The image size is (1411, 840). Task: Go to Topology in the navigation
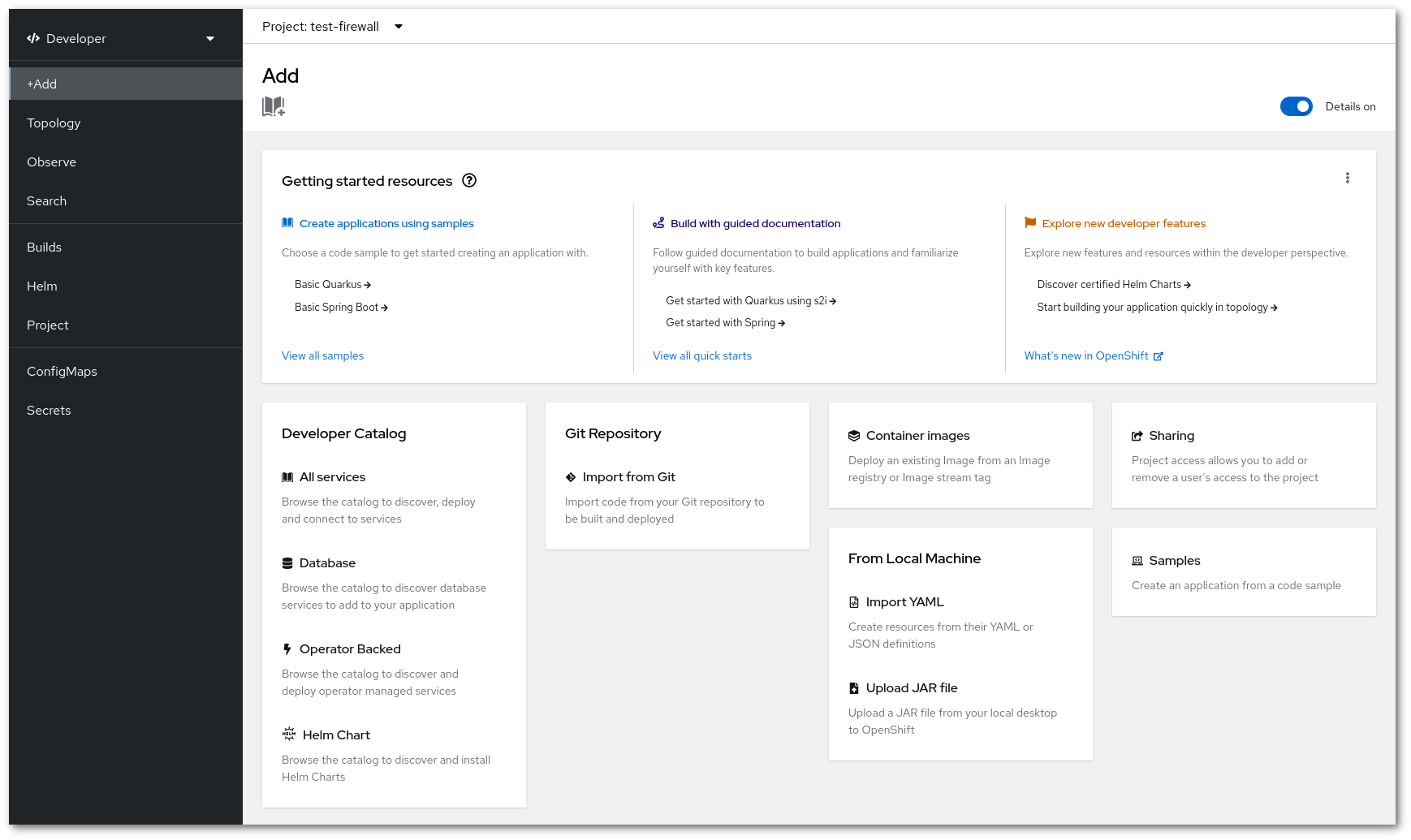[x=126, y=123]
